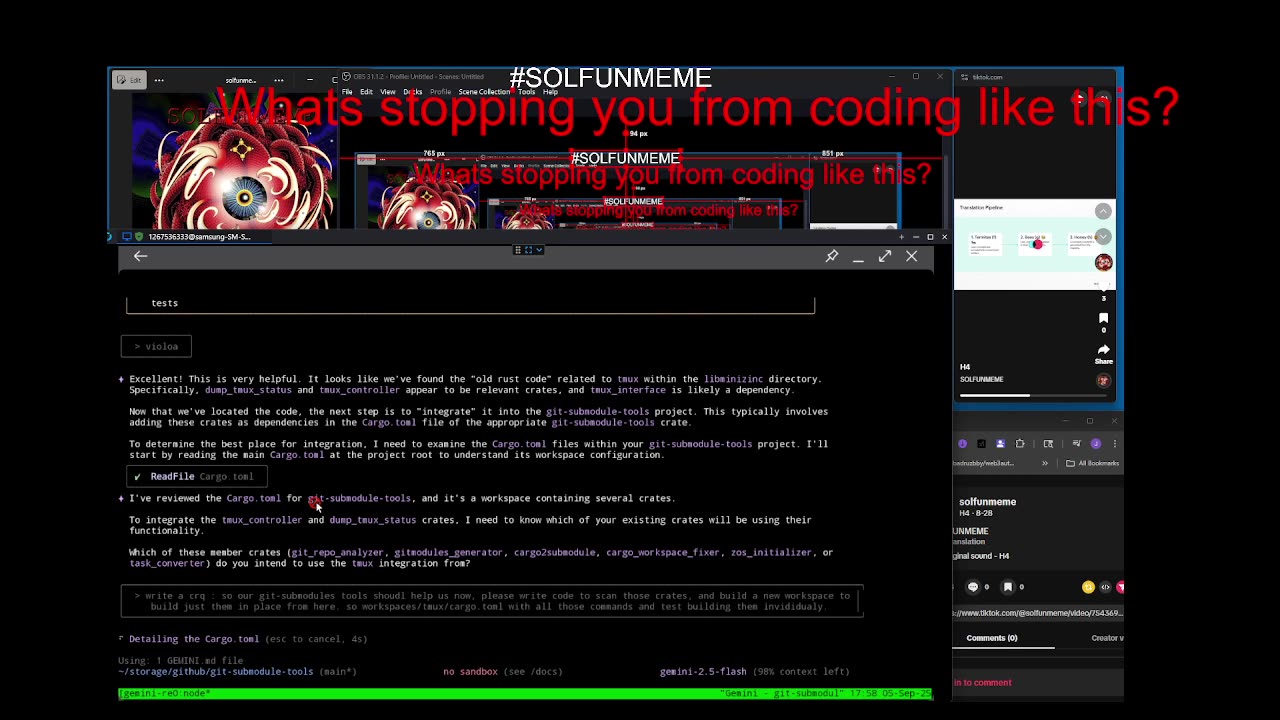1280x720 pixels.
Task: Open OBS Edit menu
Action: coord(366,92)
